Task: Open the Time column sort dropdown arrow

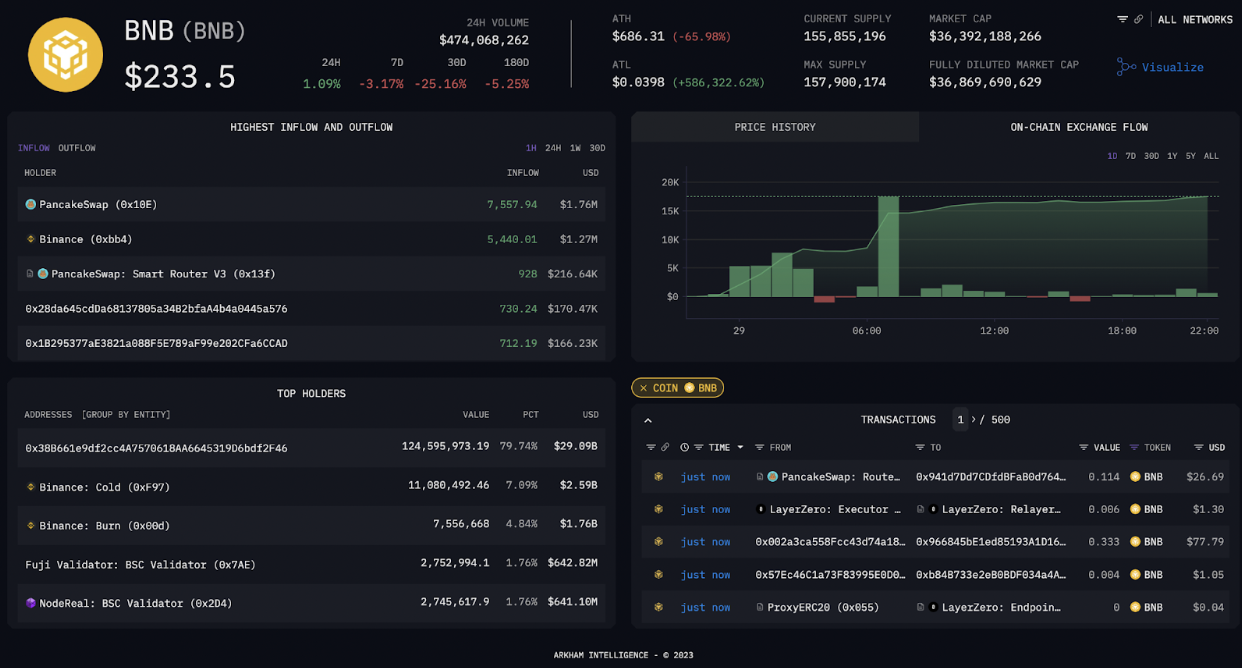Action: point(741,448)
